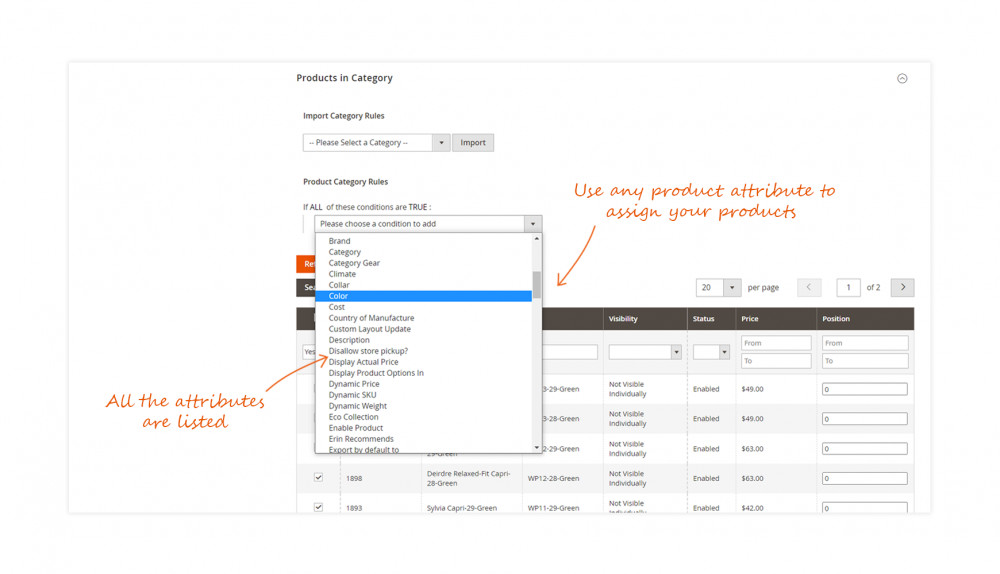Click the Price 'From' filter field
This screenshot has height=574, width=1000.
(x=775, y=343)
